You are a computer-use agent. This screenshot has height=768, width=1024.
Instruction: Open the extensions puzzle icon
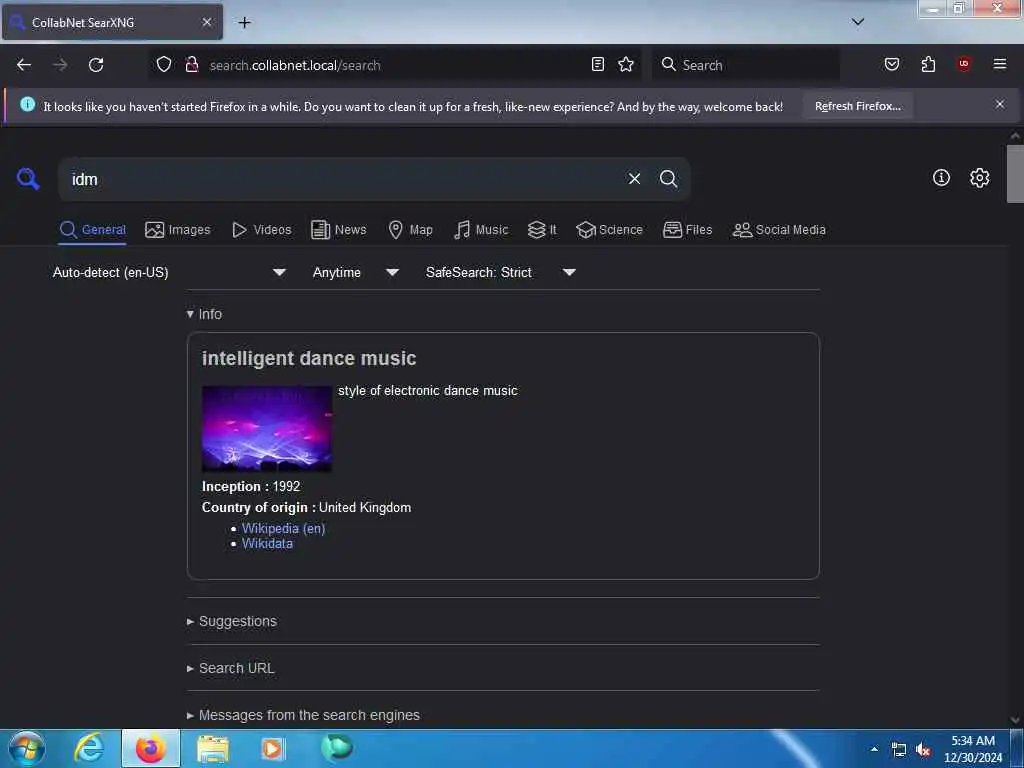tap(928, 64)
